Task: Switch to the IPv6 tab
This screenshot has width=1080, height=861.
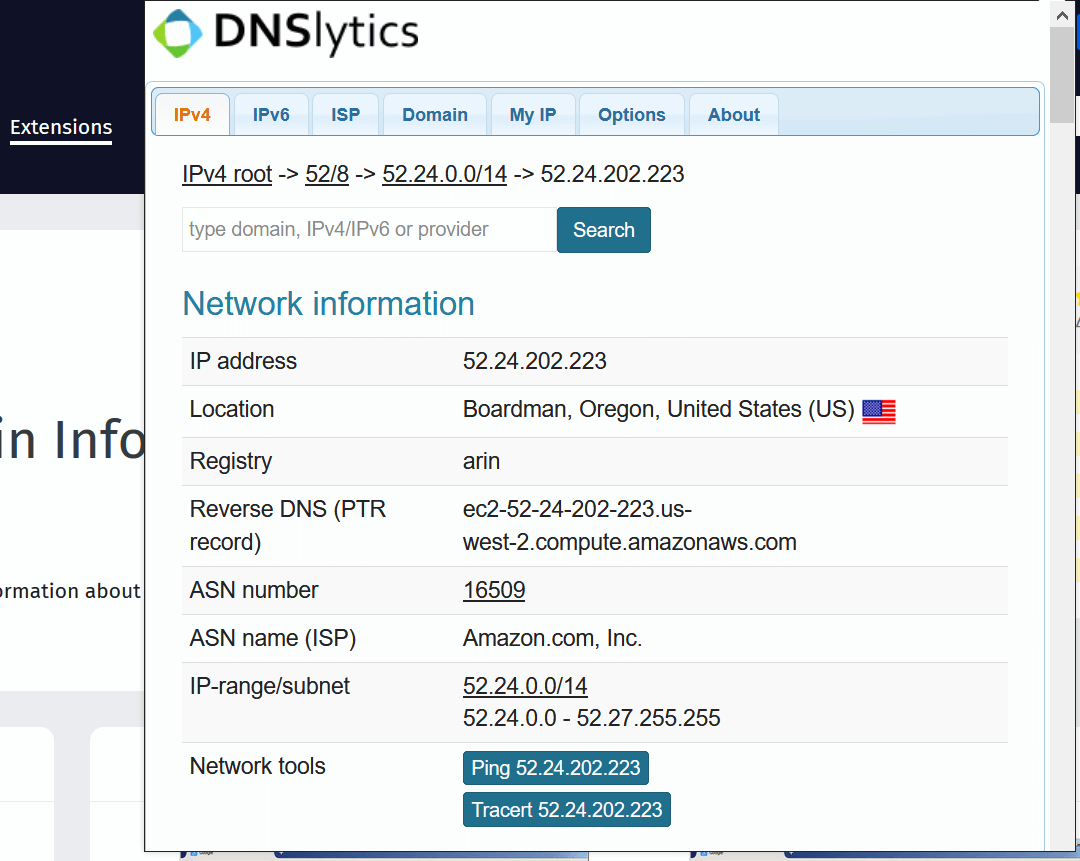Action: pos(270,114)
